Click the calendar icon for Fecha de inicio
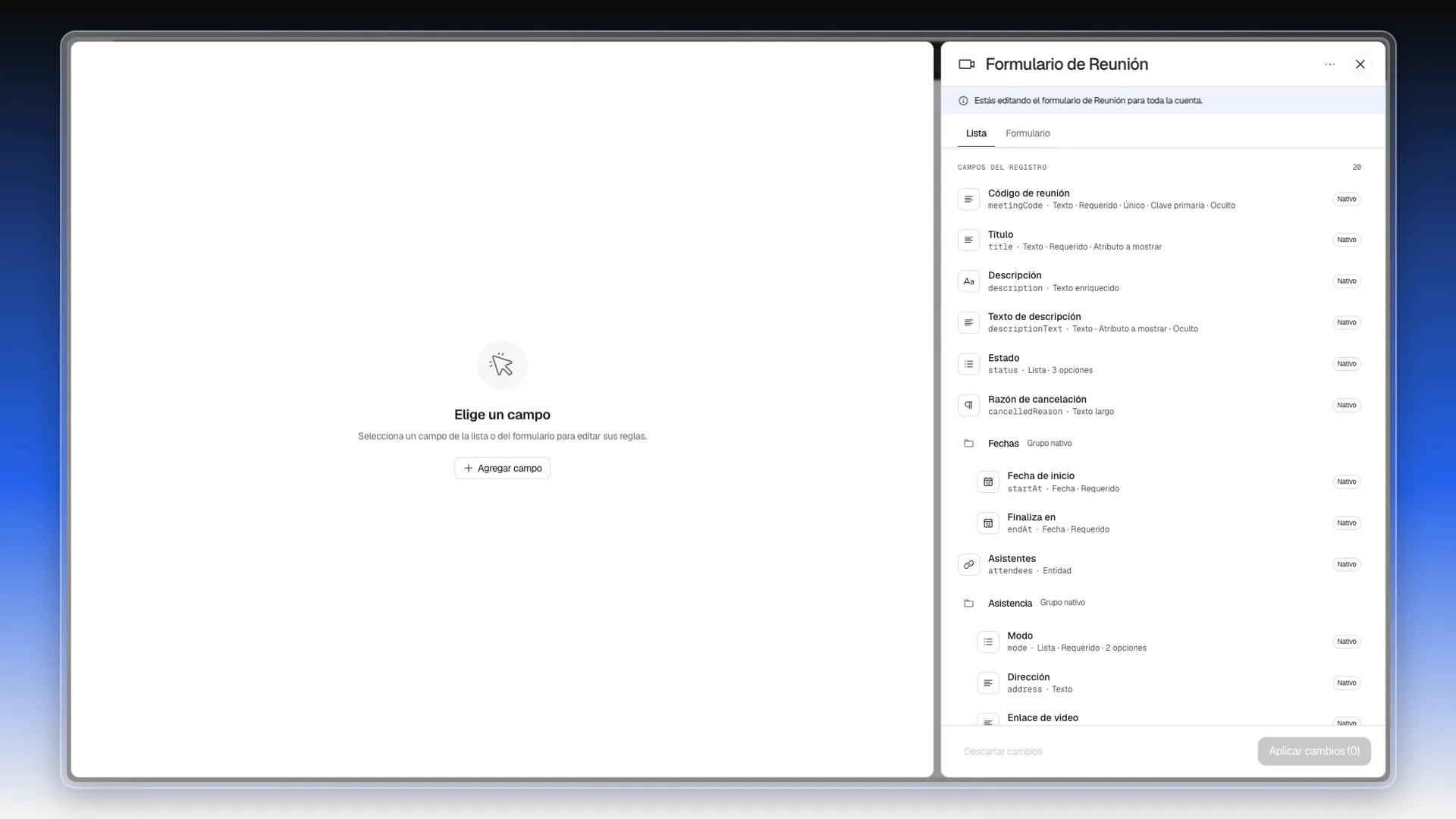 (988, 482)
